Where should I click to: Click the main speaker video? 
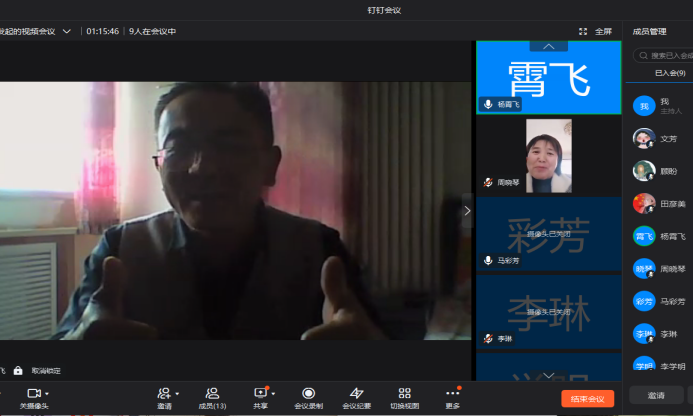point(235,211)
